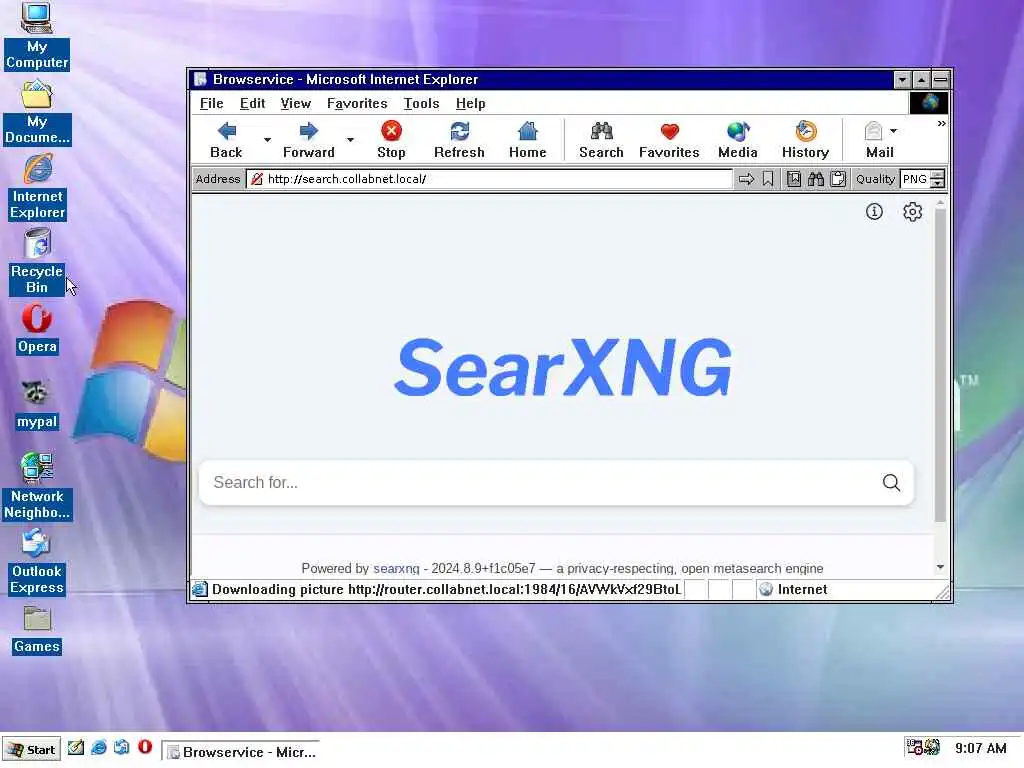Open the Search binoculars toolbar button
1024x768 pixels.
pos(601,140)
